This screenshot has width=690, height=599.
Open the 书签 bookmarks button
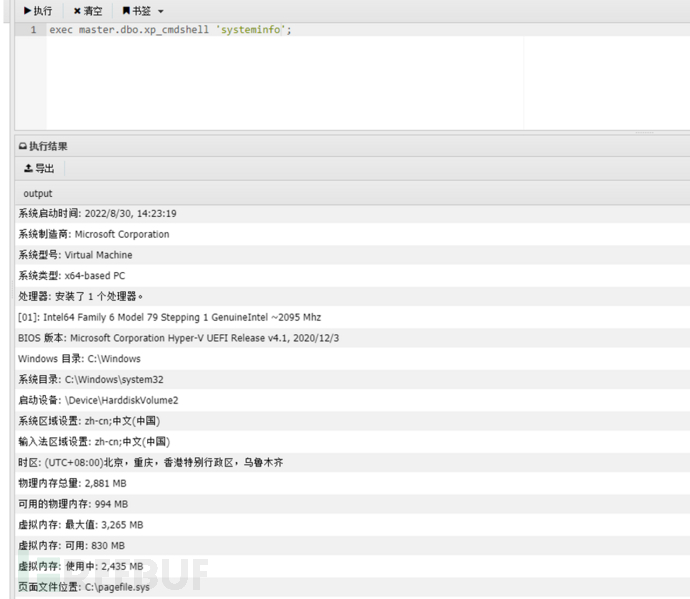click(136, 11)
